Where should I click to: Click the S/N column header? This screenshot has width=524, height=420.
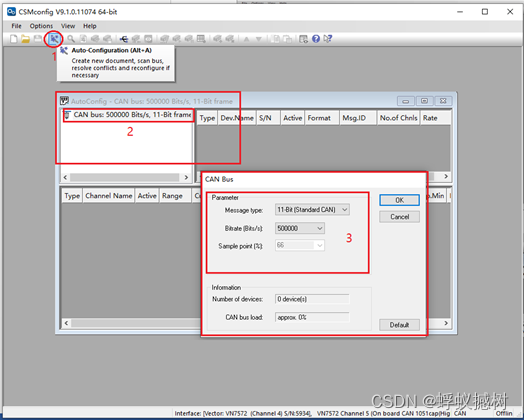(268, 118)
